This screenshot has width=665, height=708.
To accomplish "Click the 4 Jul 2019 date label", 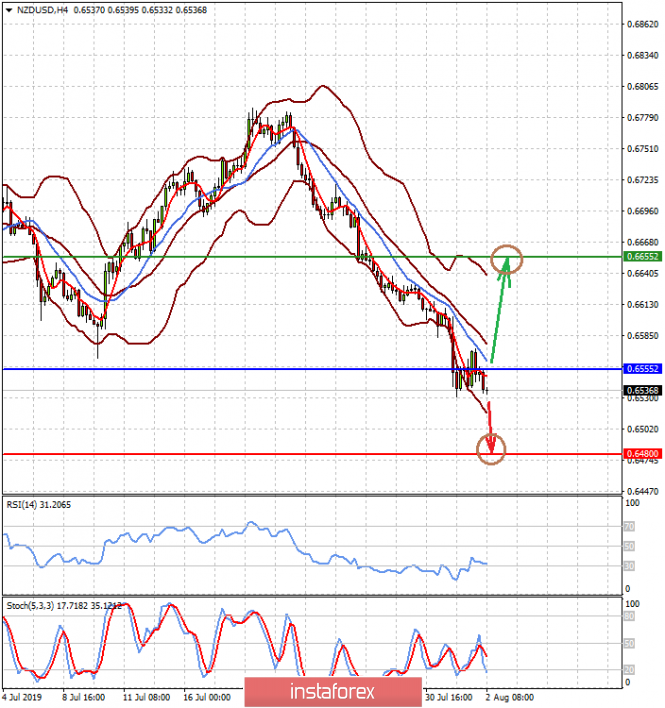I will pyautogui.click(x=22, y=697).
